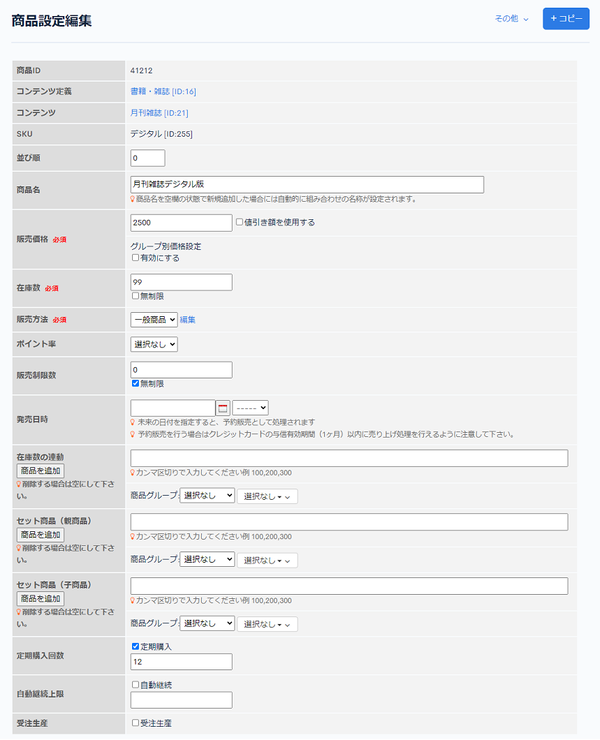Viewport: 600px width, 740px height.
Task: Click 商品を追加 under 在庫数の連動
Action: tap(41, 471)
